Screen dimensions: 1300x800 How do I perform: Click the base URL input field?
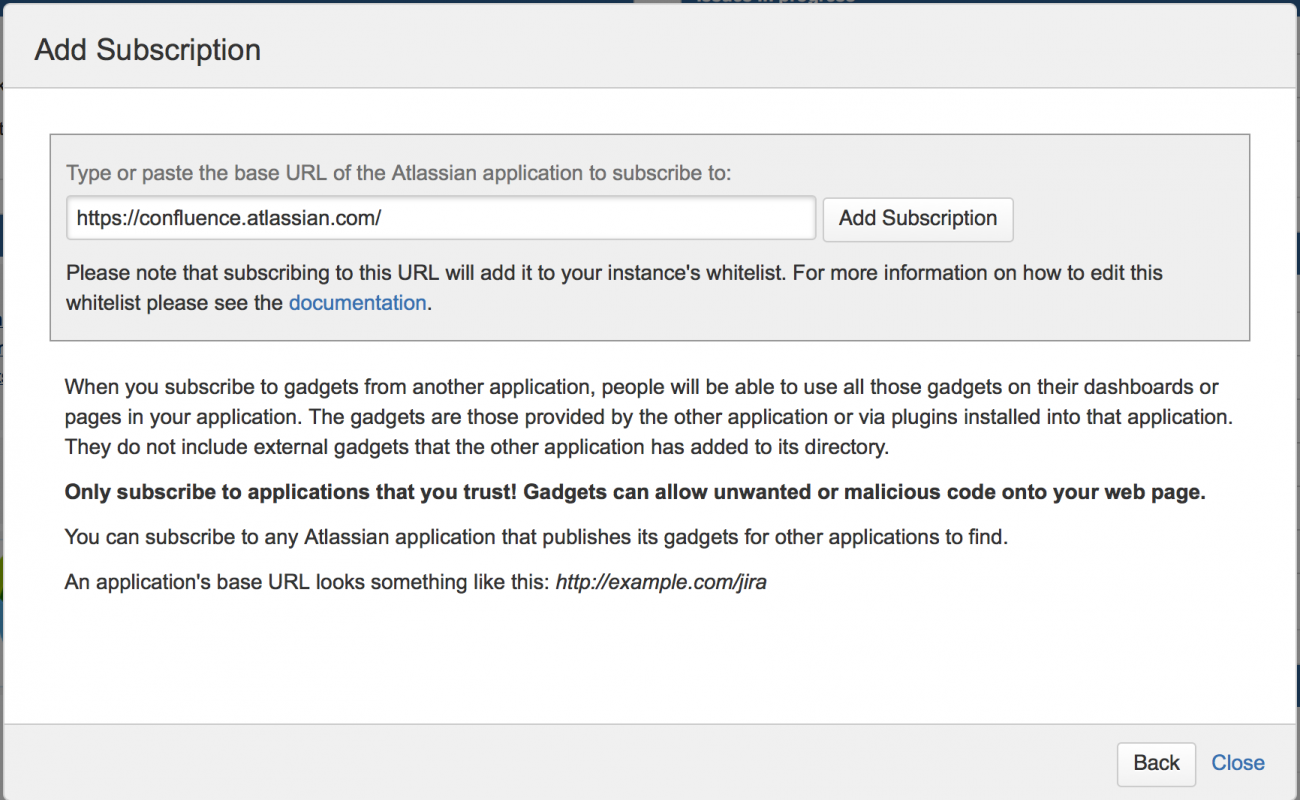pos(440,218)
